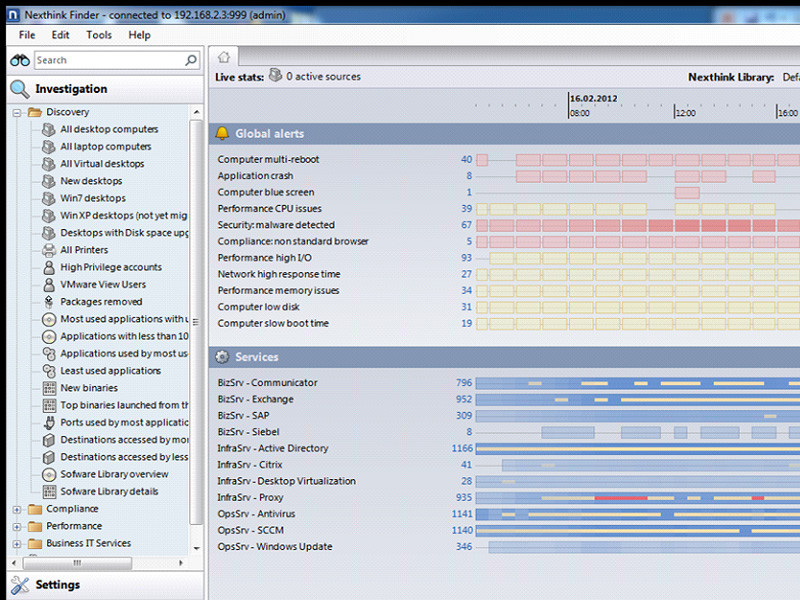Click the Live stats computer icon
This screenshot has height=600, width=800.
click(276, 76)
